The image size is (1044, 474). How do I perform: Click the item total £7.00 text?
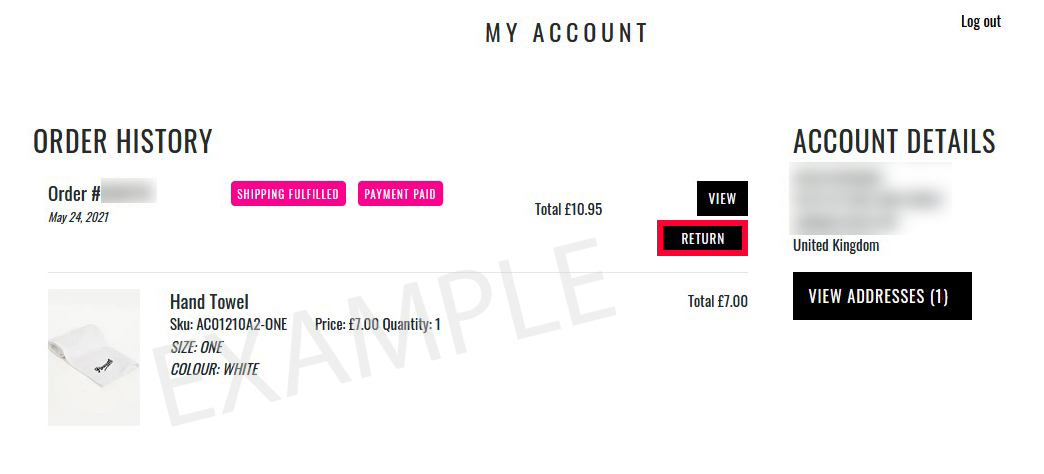(718, 302)
